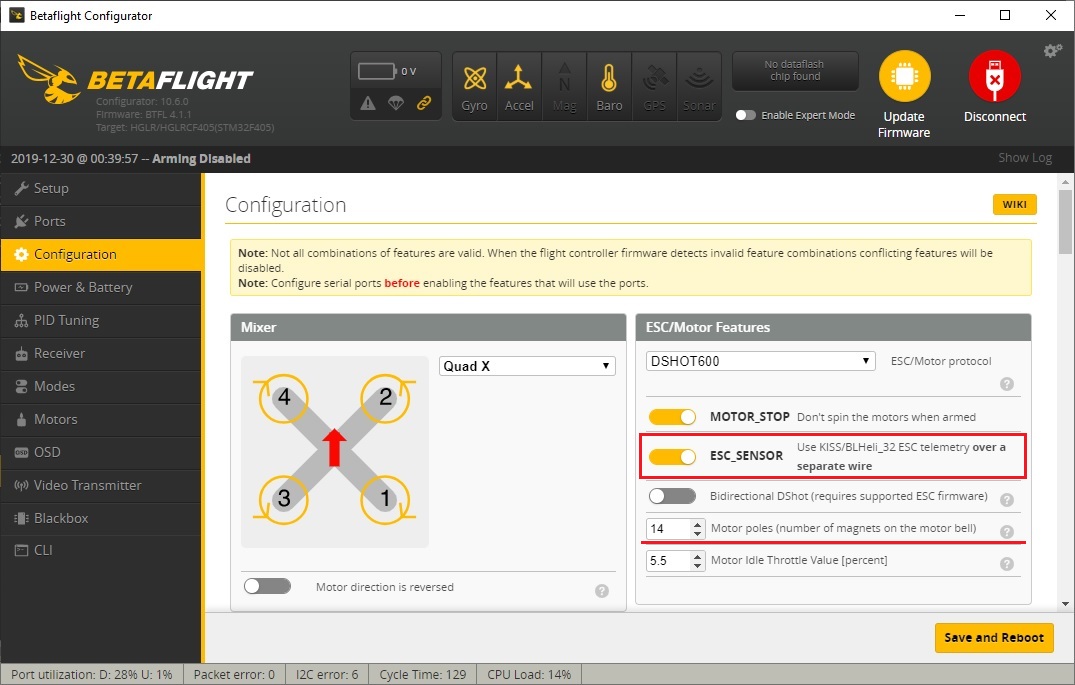1075x685 pixels.
Task: Open the Quad X mixer dropdown
Action: coord(527,366)
